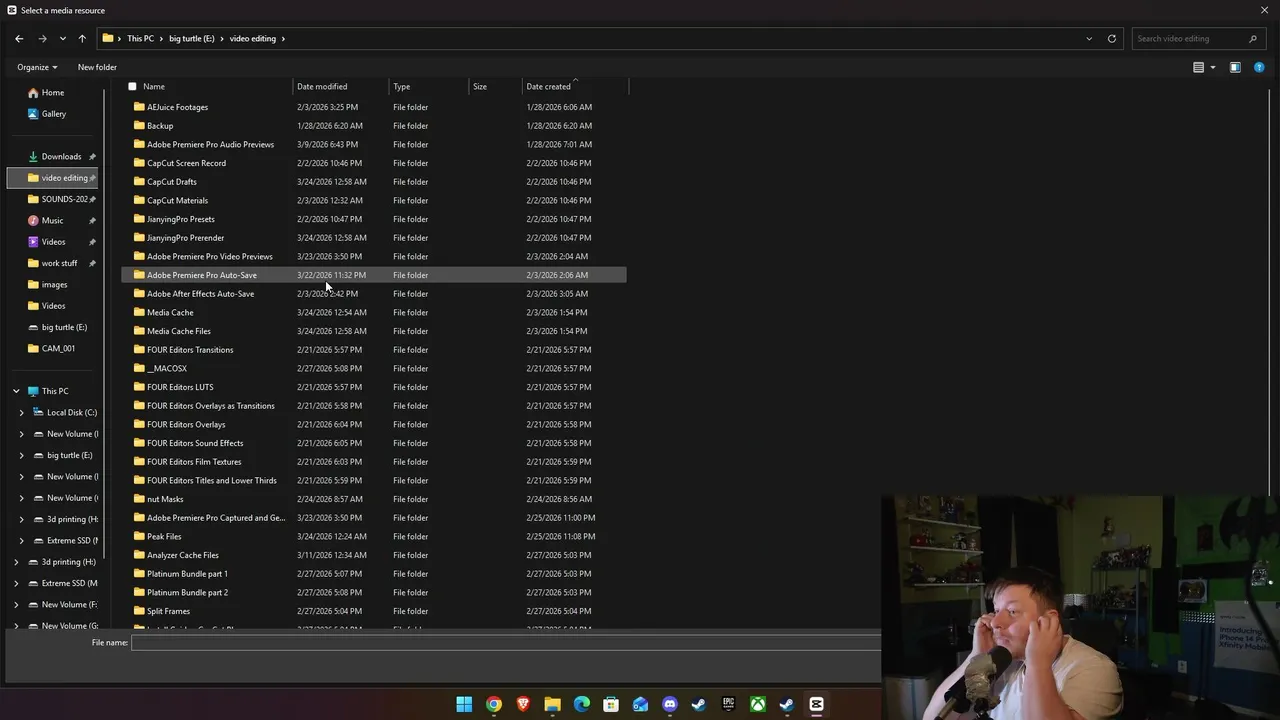Select the __MACOSX folder row
The image size is (1280, 720).
pos(374,368)
